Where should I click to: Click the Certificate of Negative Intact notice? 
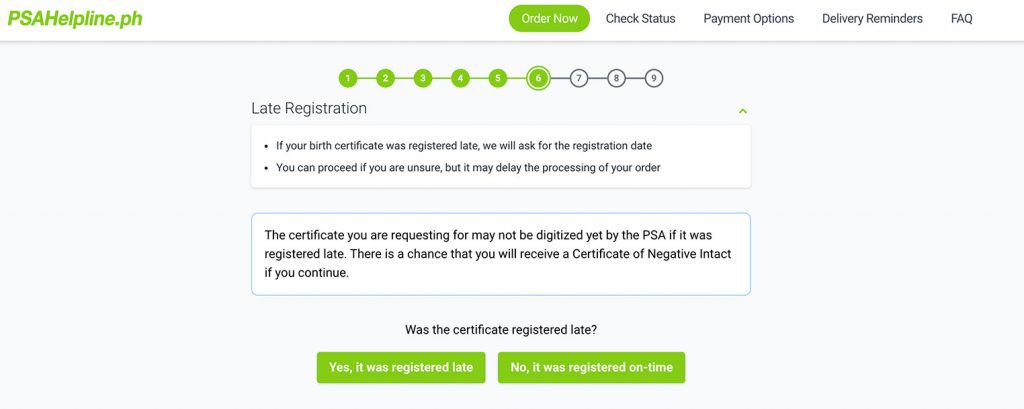tap(501, 254)
